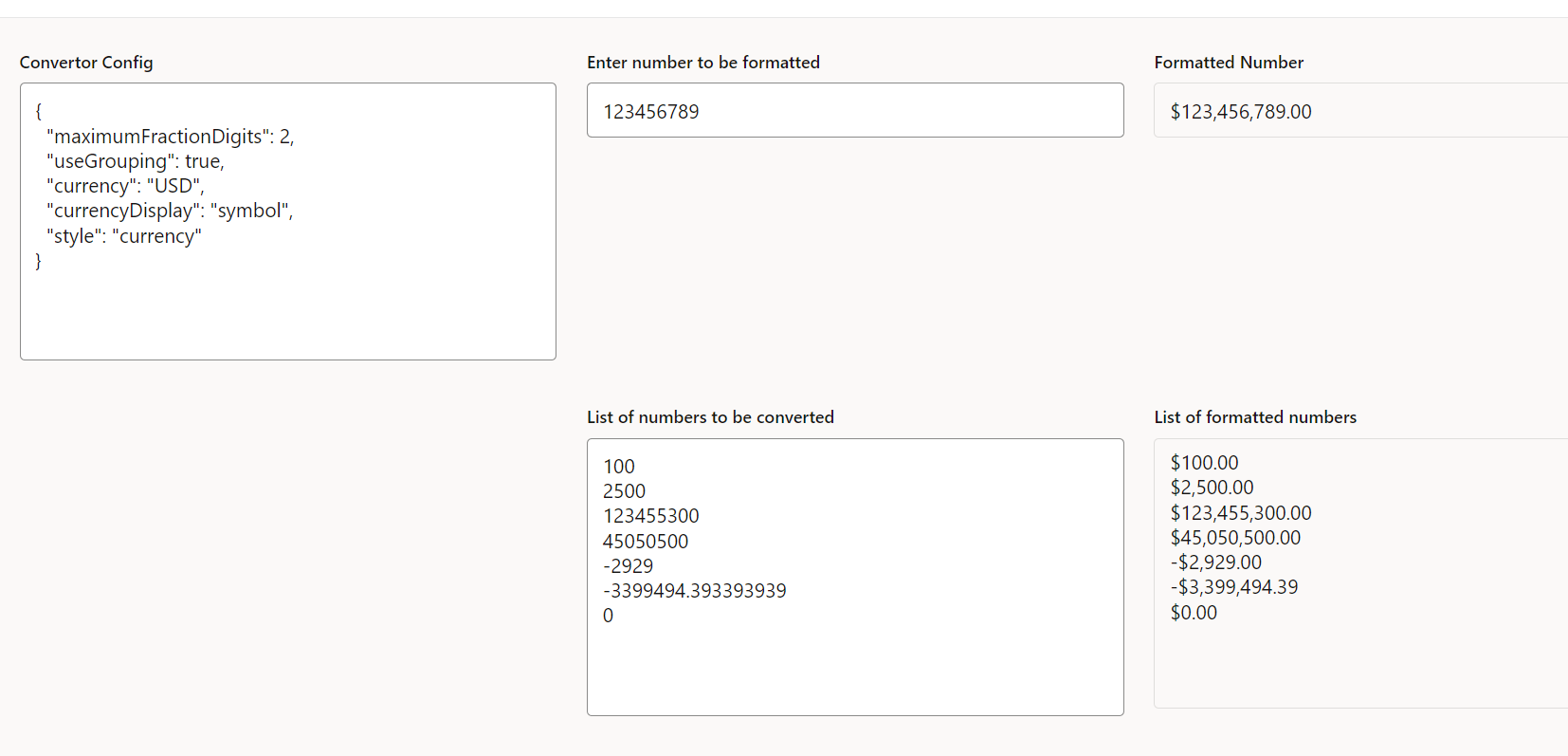The image size is (1568, 756).
Task: Click the formatted result $123,456,789.00
Action: coord(1239,111)
